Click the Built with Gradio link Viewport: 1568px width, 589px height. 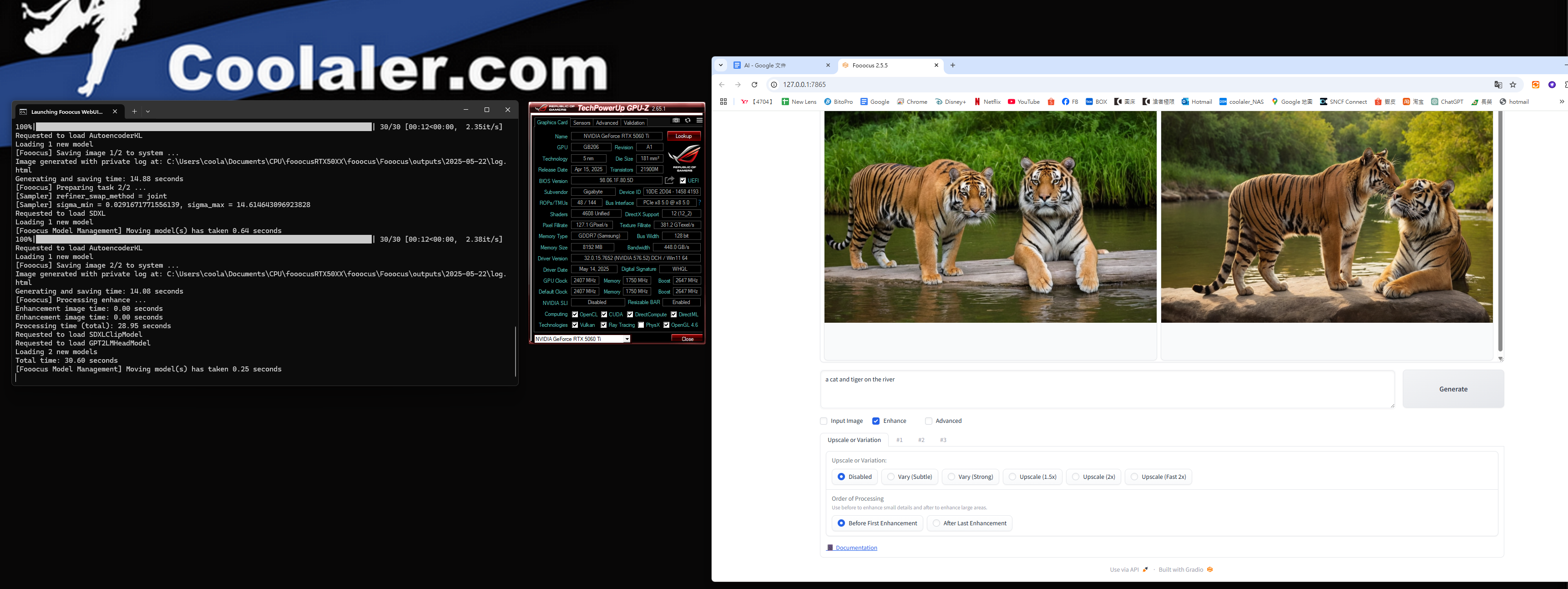pos(1186,569)
